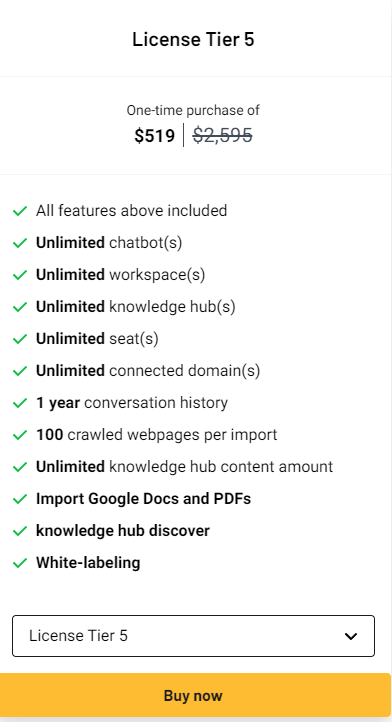This screenshot has height=722, width=392.
Task: Click the checkmark next to Unlimited knowledge hub(s)
Action: coord(20,307)
